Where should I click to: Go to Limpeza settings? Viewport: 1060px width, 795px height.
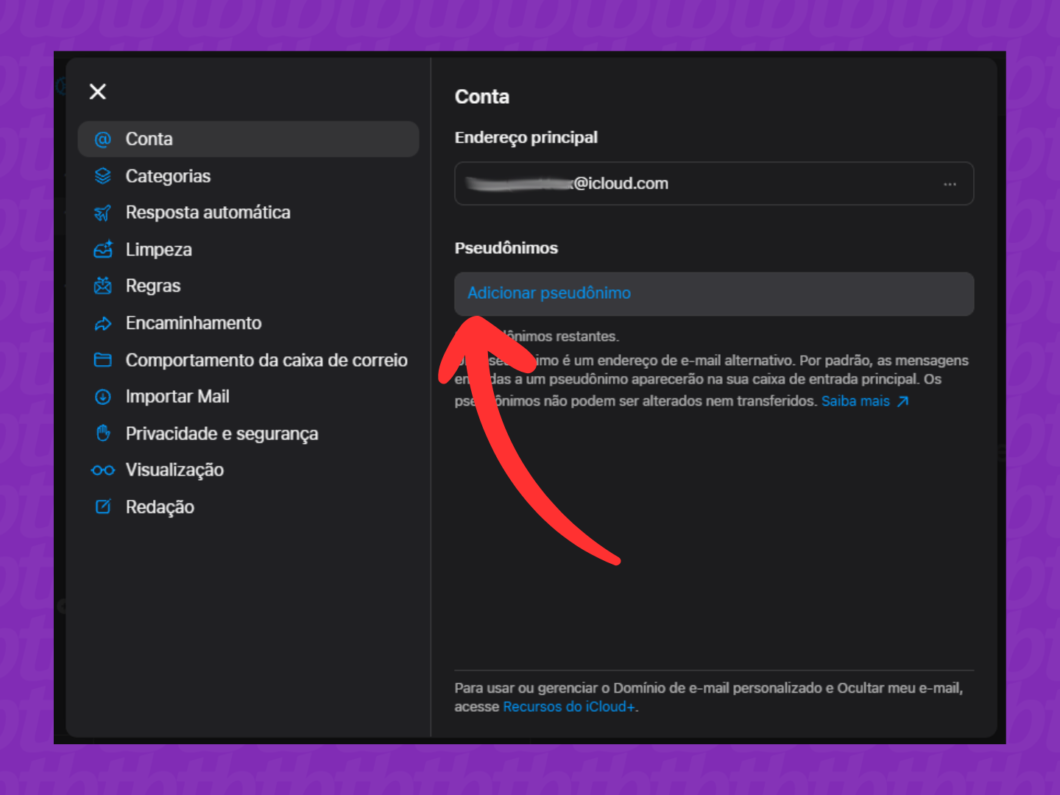click(x=158, y=249)
